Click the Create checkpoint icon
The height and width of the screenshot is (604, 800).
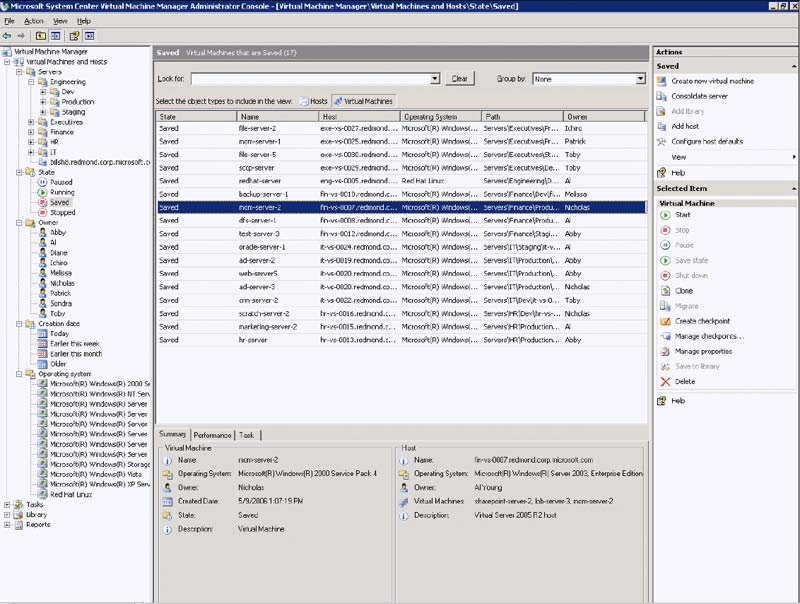663,321
